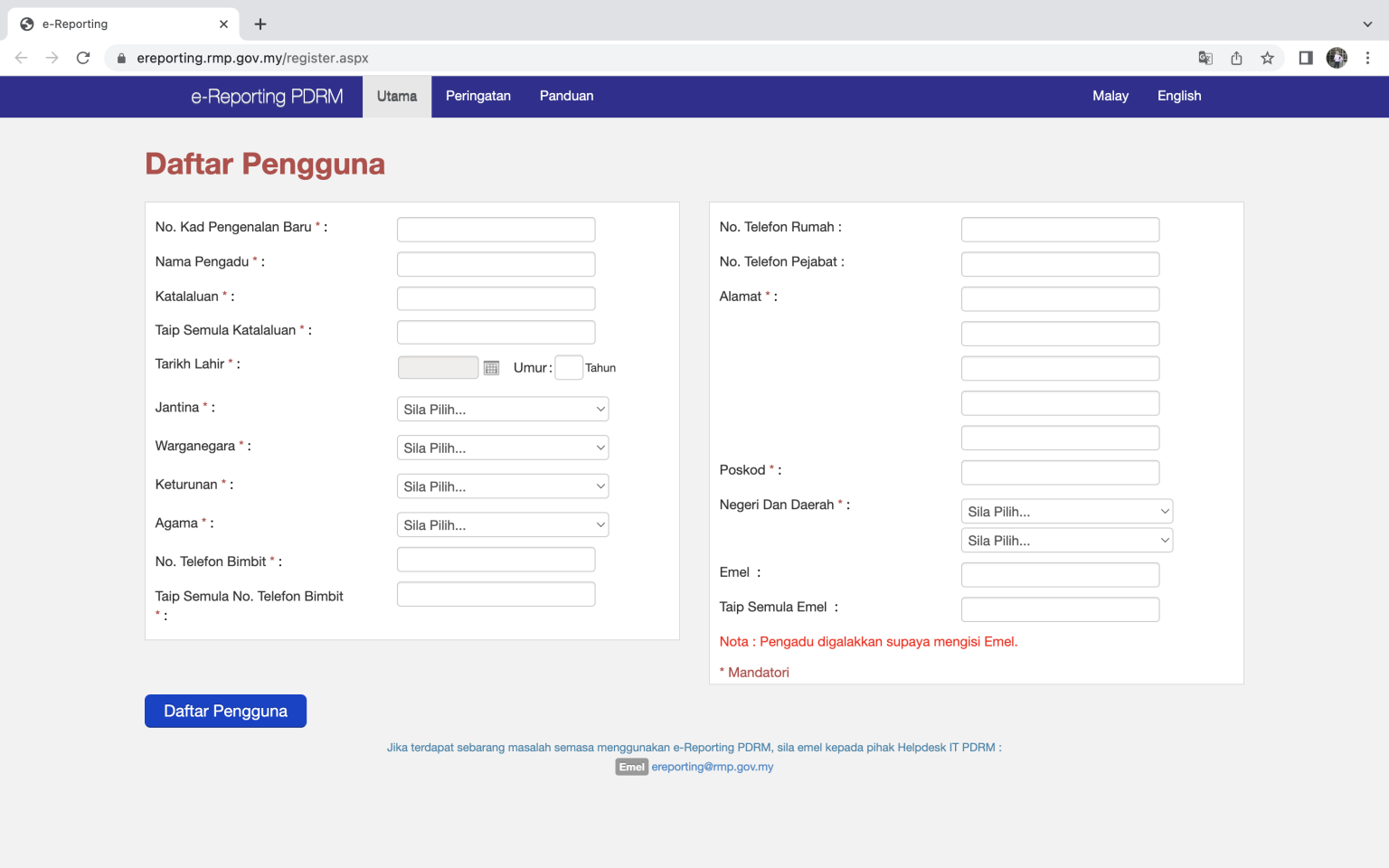Viewport: 1389px width, 868px height.
Task: Open the Negeri Dan Daerah dropdown
Action: (1066, 511)
